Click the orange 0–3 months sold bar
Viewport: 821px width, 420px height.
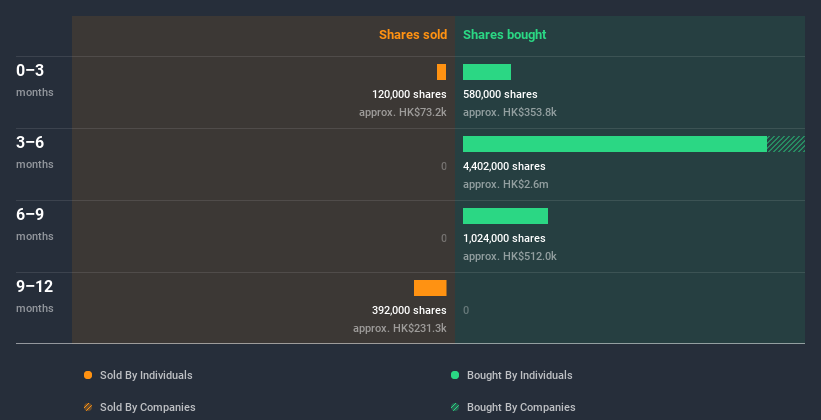tap(441, 72)
